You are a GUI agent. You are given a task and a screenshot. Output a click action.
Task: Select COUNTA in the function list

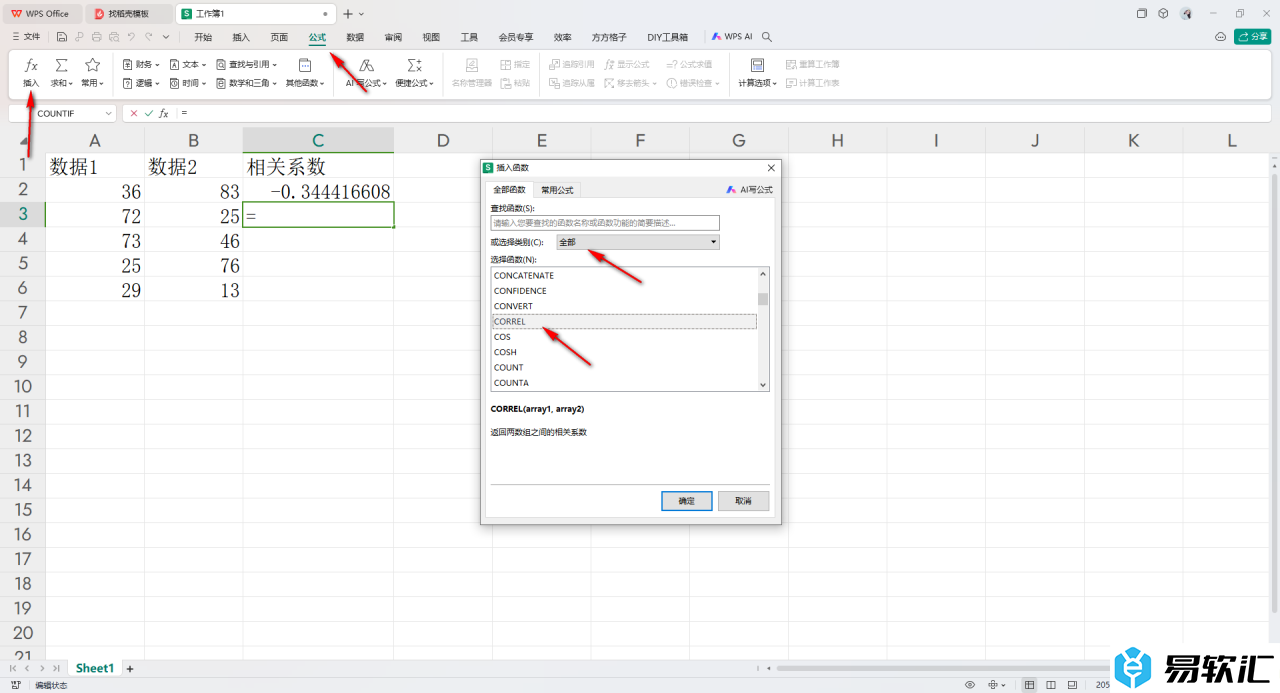point(624,383)
